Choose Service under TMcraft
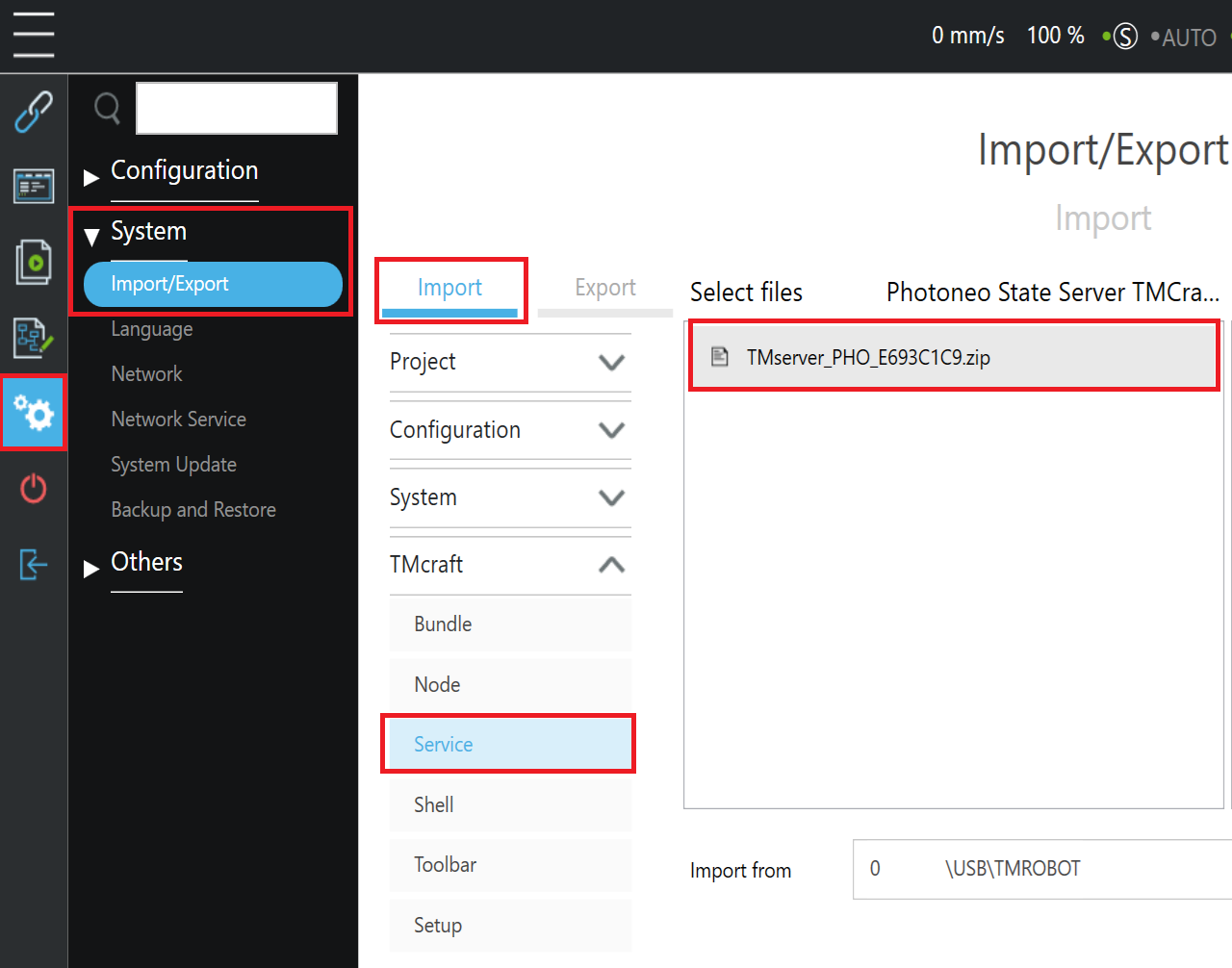1232x968 pixels. (x=510, y=744)
